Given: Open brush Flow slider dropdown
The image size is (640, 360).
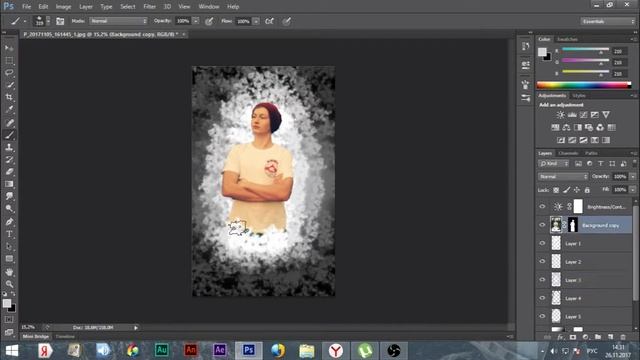Looking at the screenshot, I should [256, 21].
